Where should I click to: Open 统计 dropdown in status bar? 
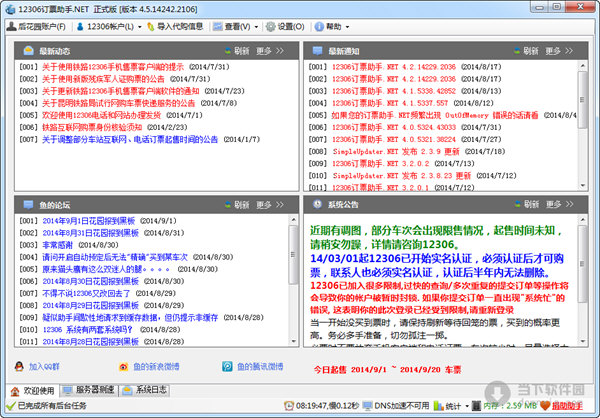(x=452, y=406)
